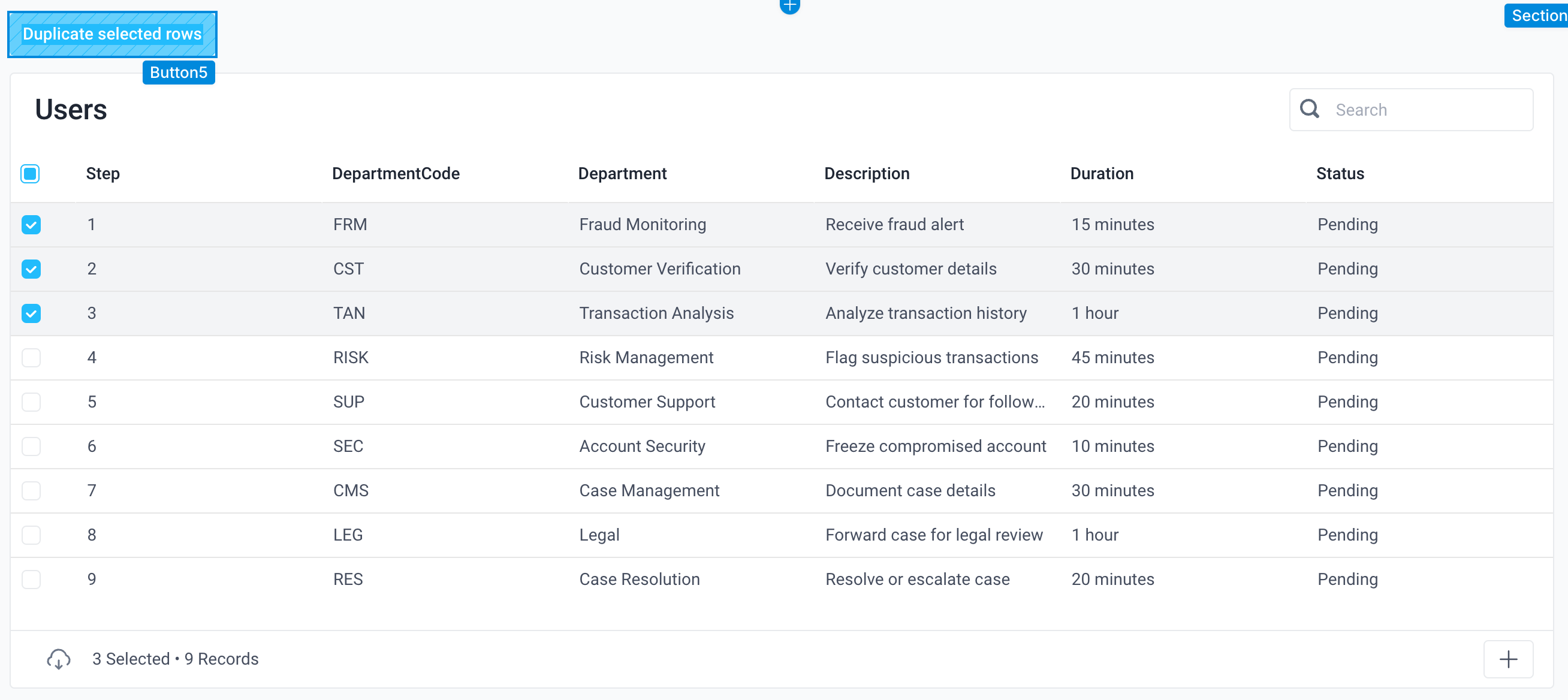1568x700 pixels.
Task: Click the Duplicate selected rows button
Action: pos(112,34)
